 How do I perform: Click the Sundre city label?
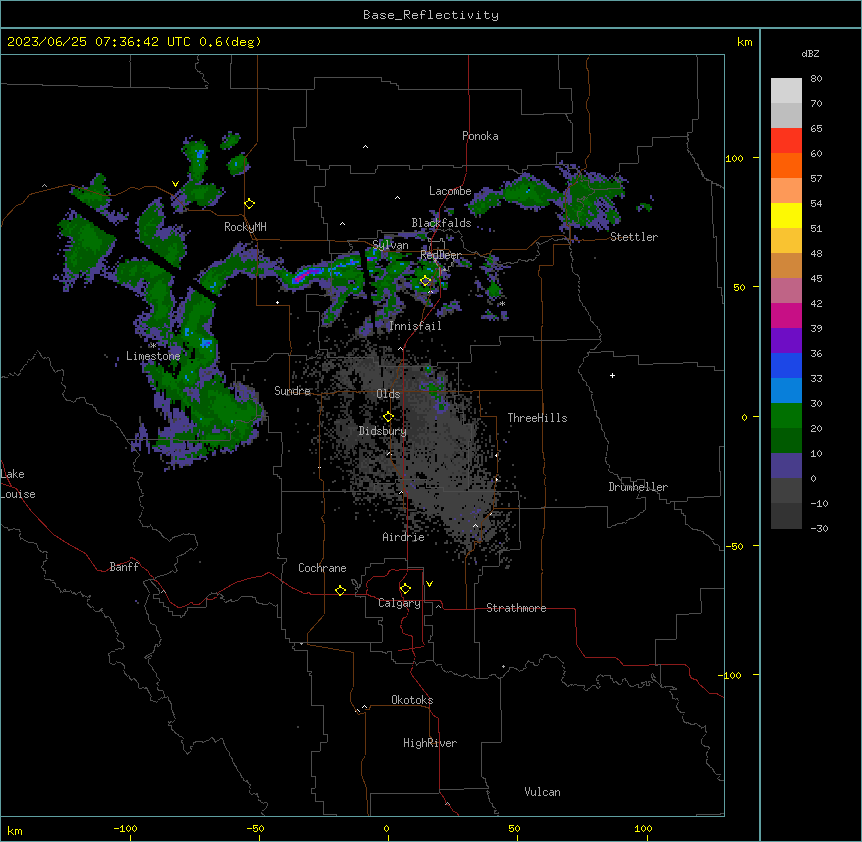click(292, 391)
